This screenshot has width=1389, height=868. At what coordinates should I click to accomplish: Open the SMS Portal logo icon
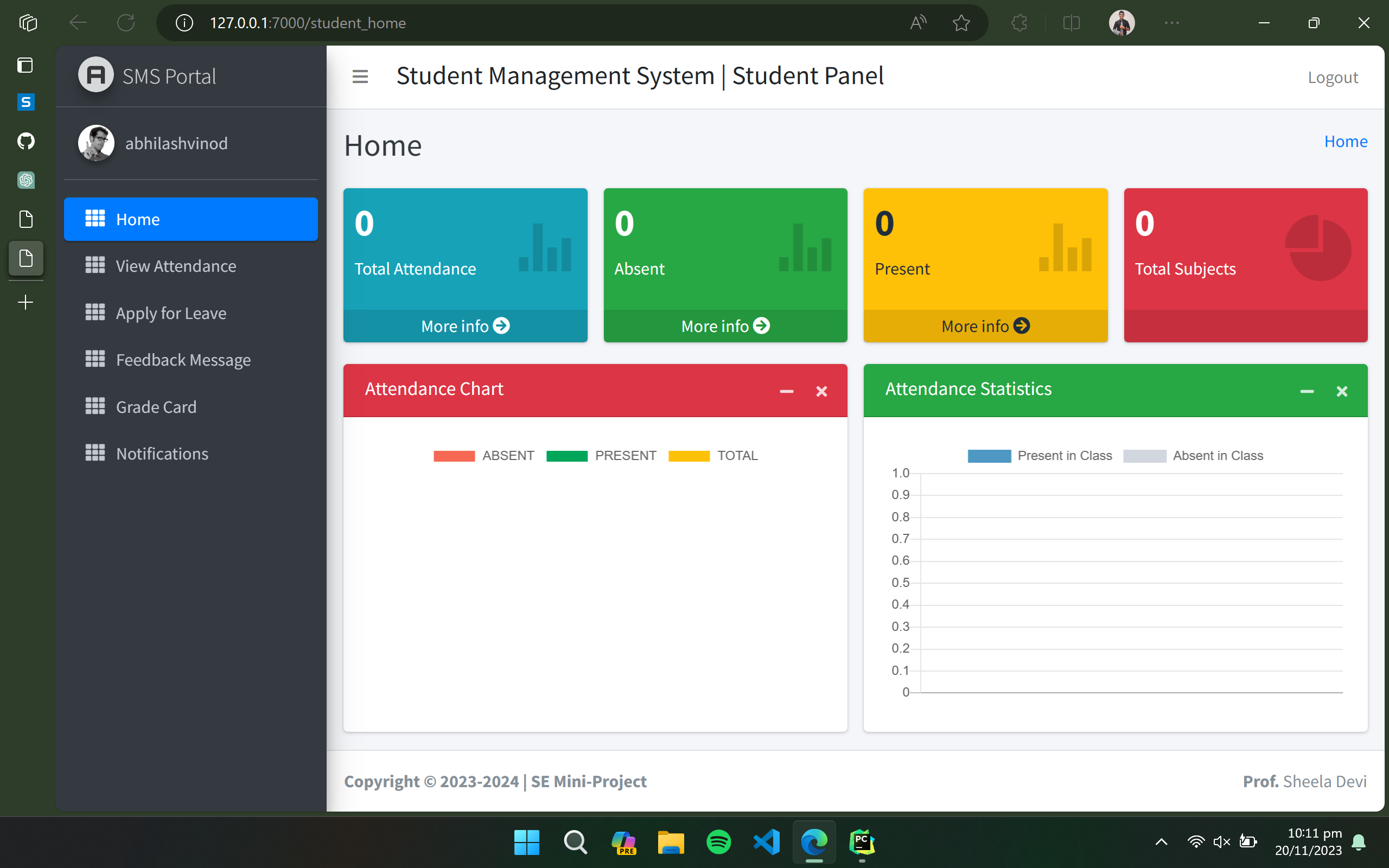[x=95, y=75]
